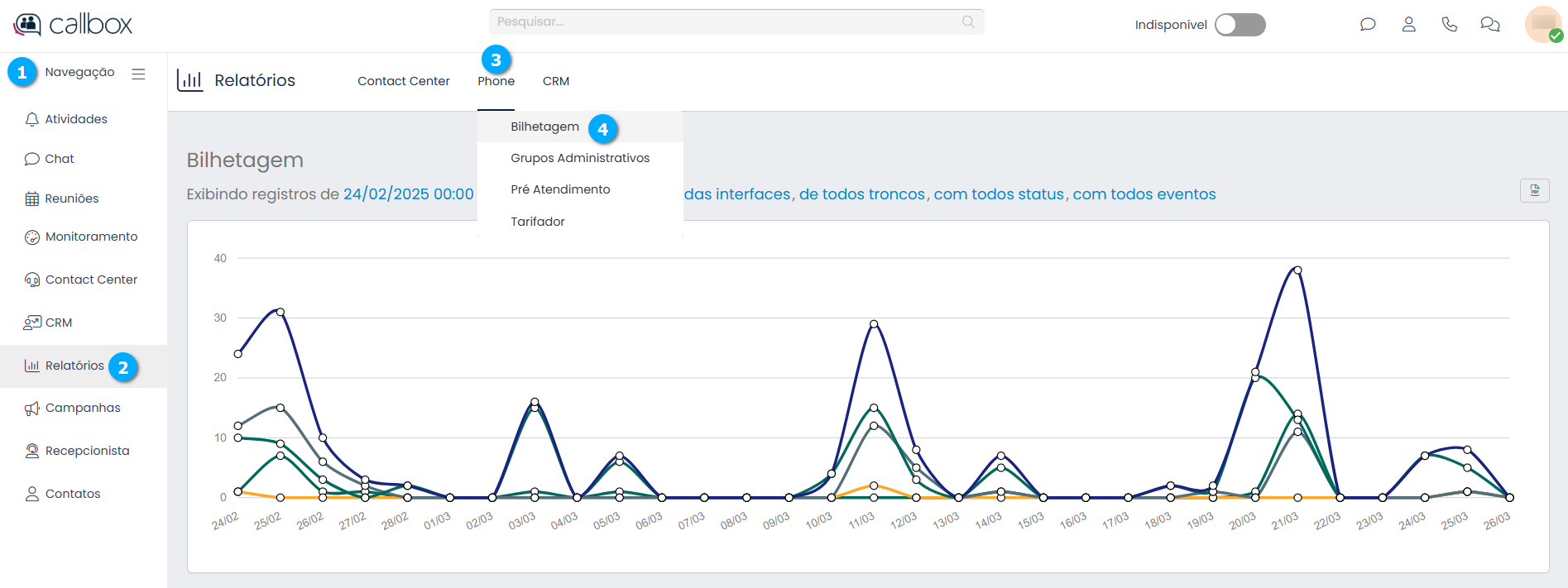The height and width of the screenshot is (588, 1568).
Task: Open the Contact Center reports dropdown
Action: (403, 81)
